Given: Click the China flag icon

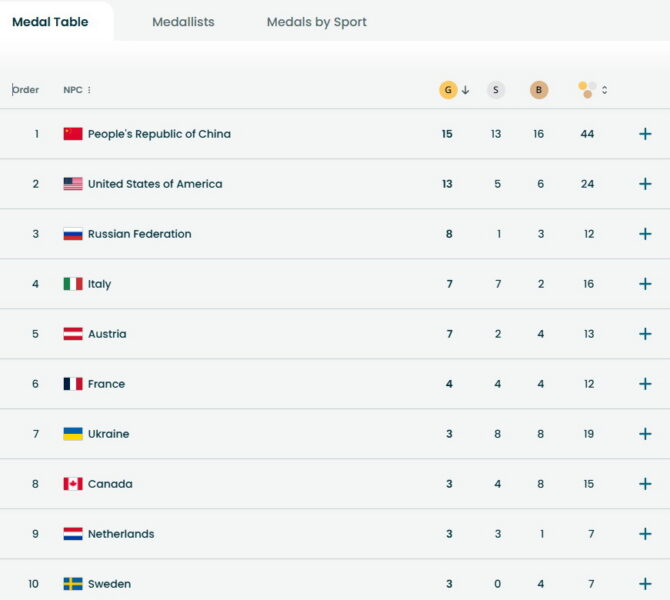Looking at the screenshot, I should click(x=73, y=134).
